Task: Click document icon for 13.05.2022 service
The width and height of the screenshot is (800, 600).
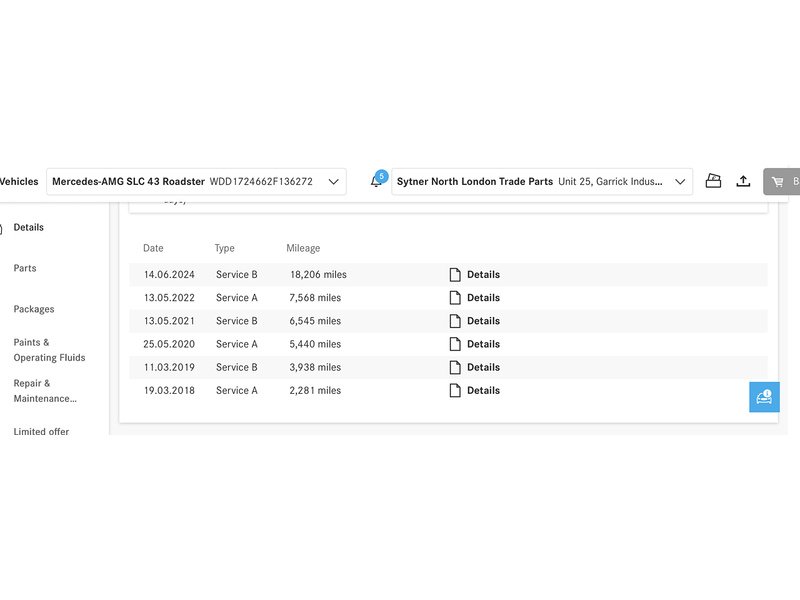Action: click(x=455, y=298)
